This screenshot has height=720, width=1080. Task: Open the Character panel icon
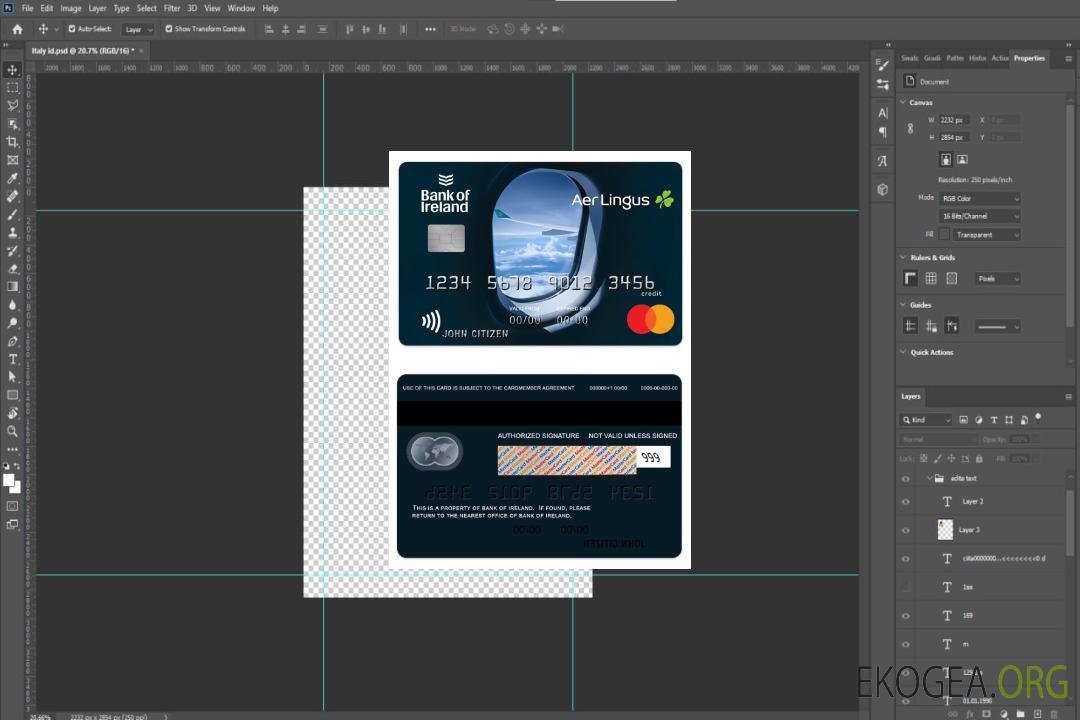(x=883, y=112)
